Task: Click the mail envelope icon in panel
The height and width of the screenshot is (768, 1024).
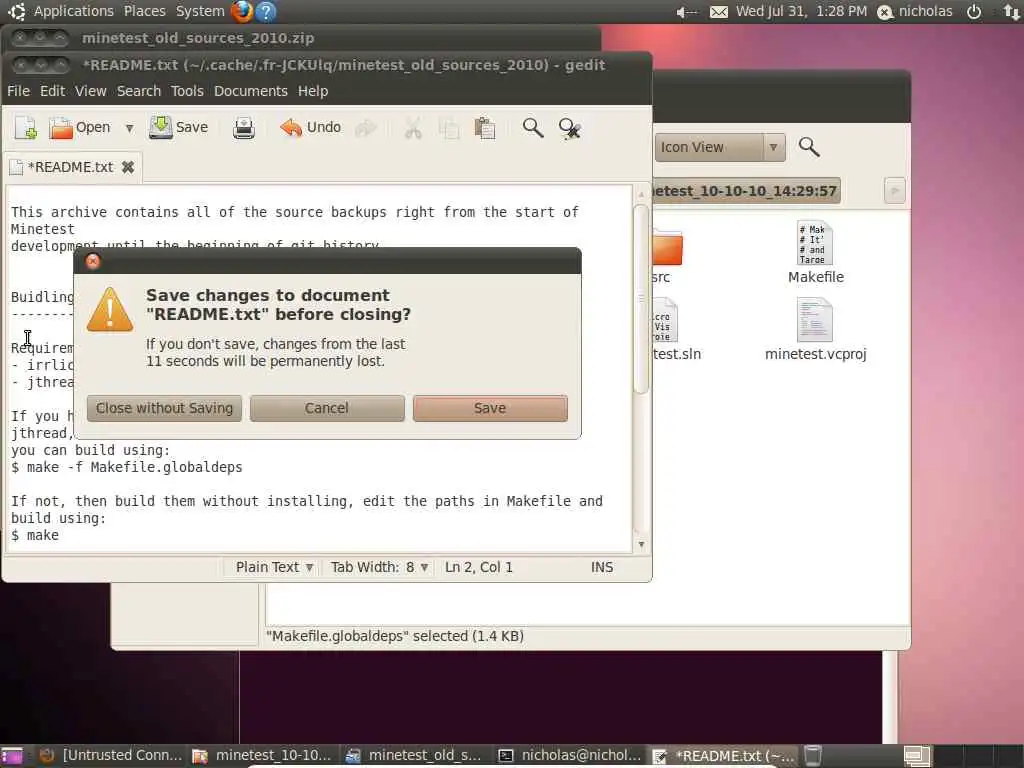Action: [719, 12]
